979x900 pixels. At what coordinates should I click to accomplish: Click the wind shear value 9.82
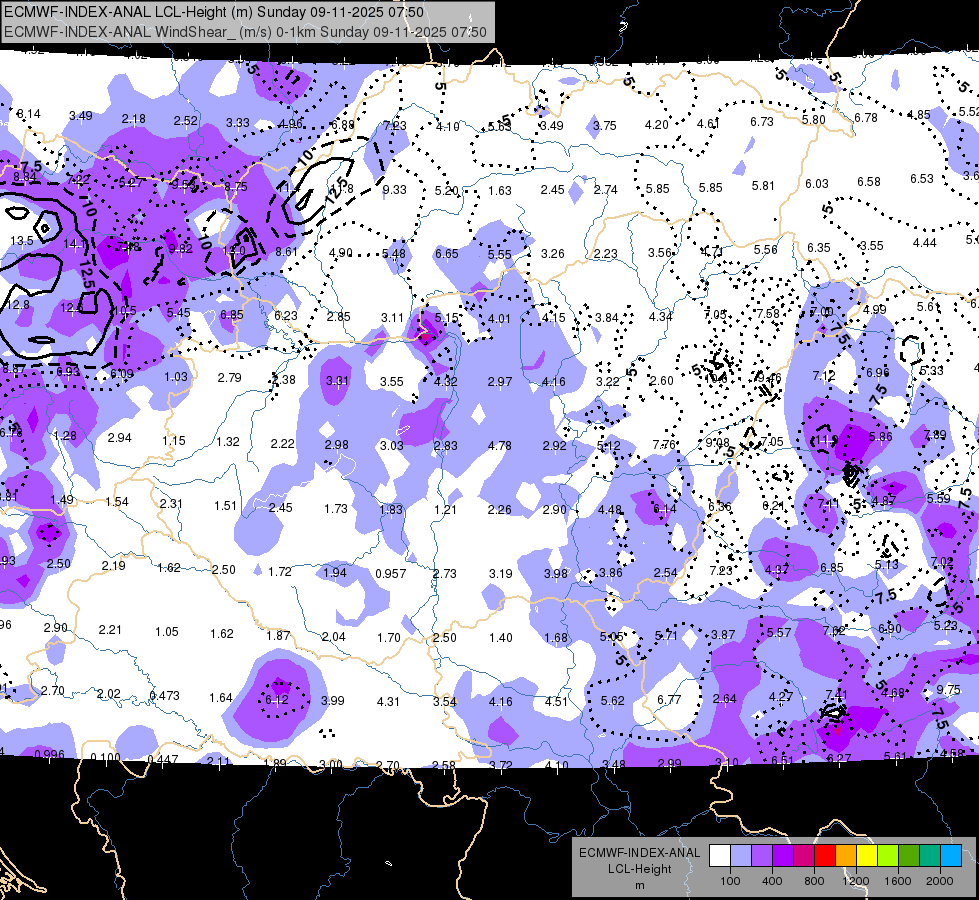tap(180, 249)
